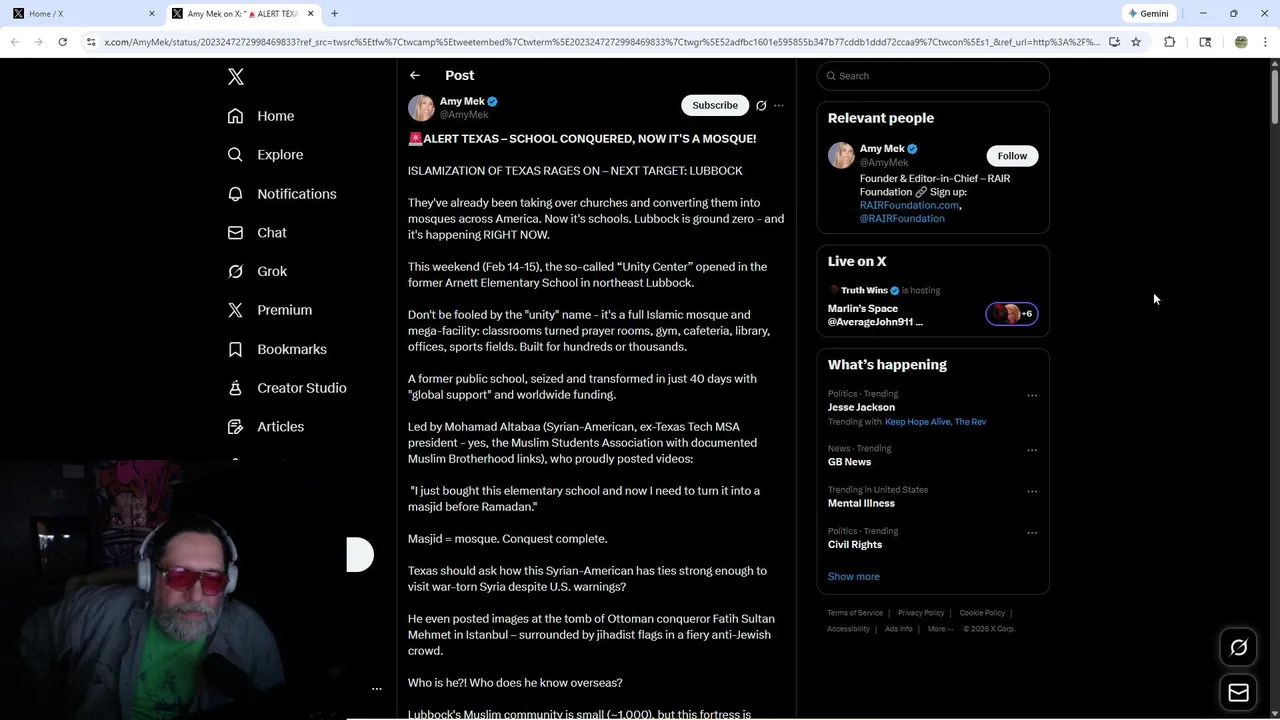
Task: Open the floating Grok button
Action: (x=1238, y=648)
